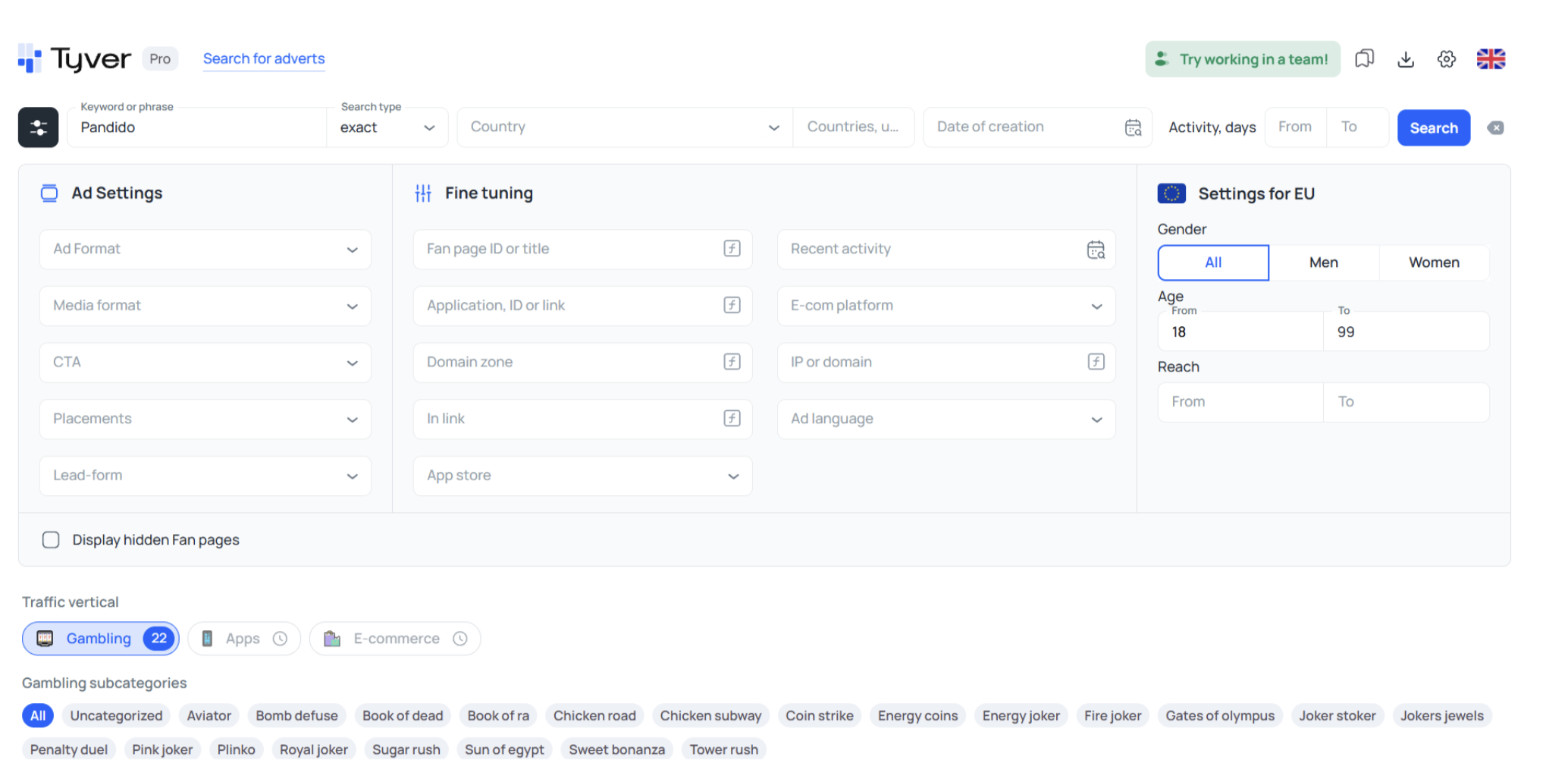1568x760 pixels.
Task: Select Book of dead subcategory
Action: tap(403, 716)
